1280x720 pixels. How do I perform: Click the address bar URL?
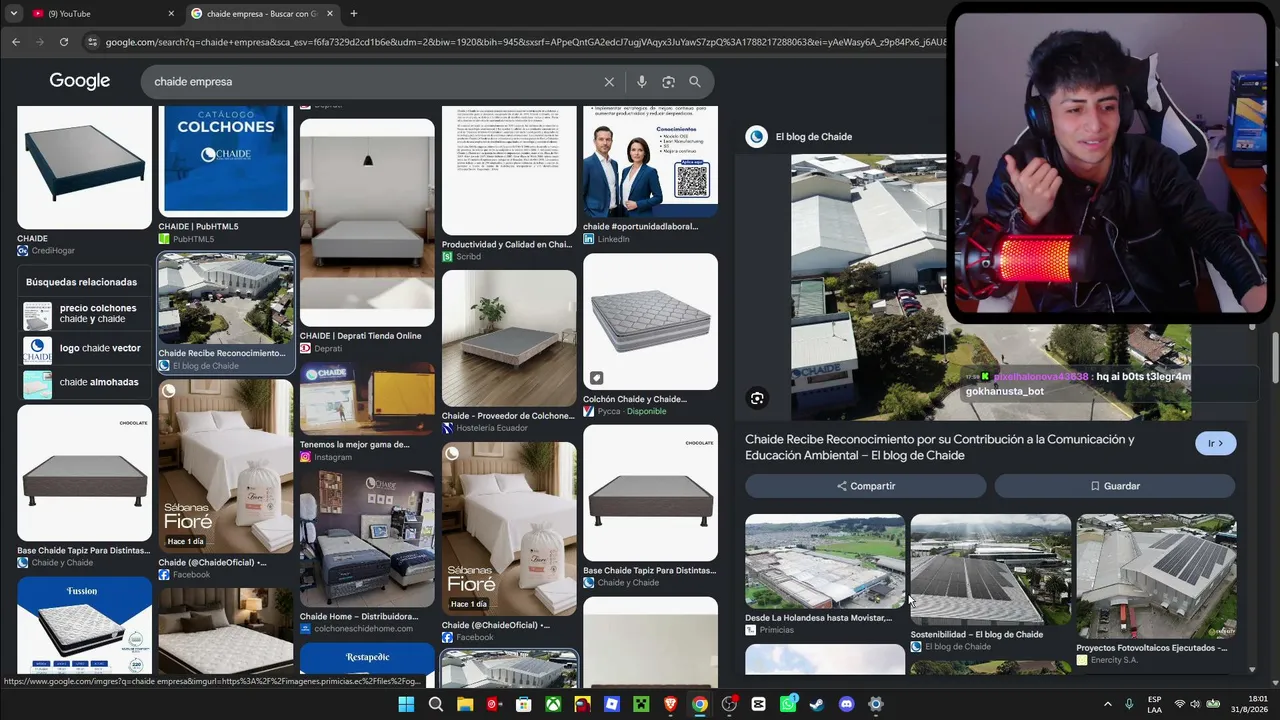(525, 42)
